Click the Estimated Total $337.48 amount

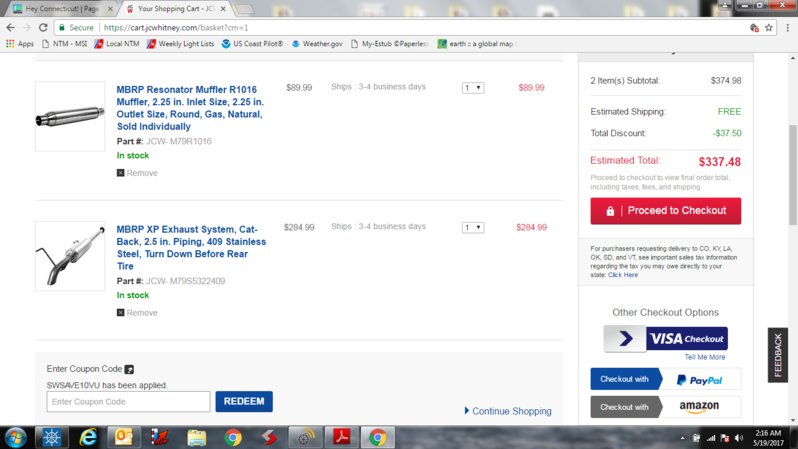[720, 162]
